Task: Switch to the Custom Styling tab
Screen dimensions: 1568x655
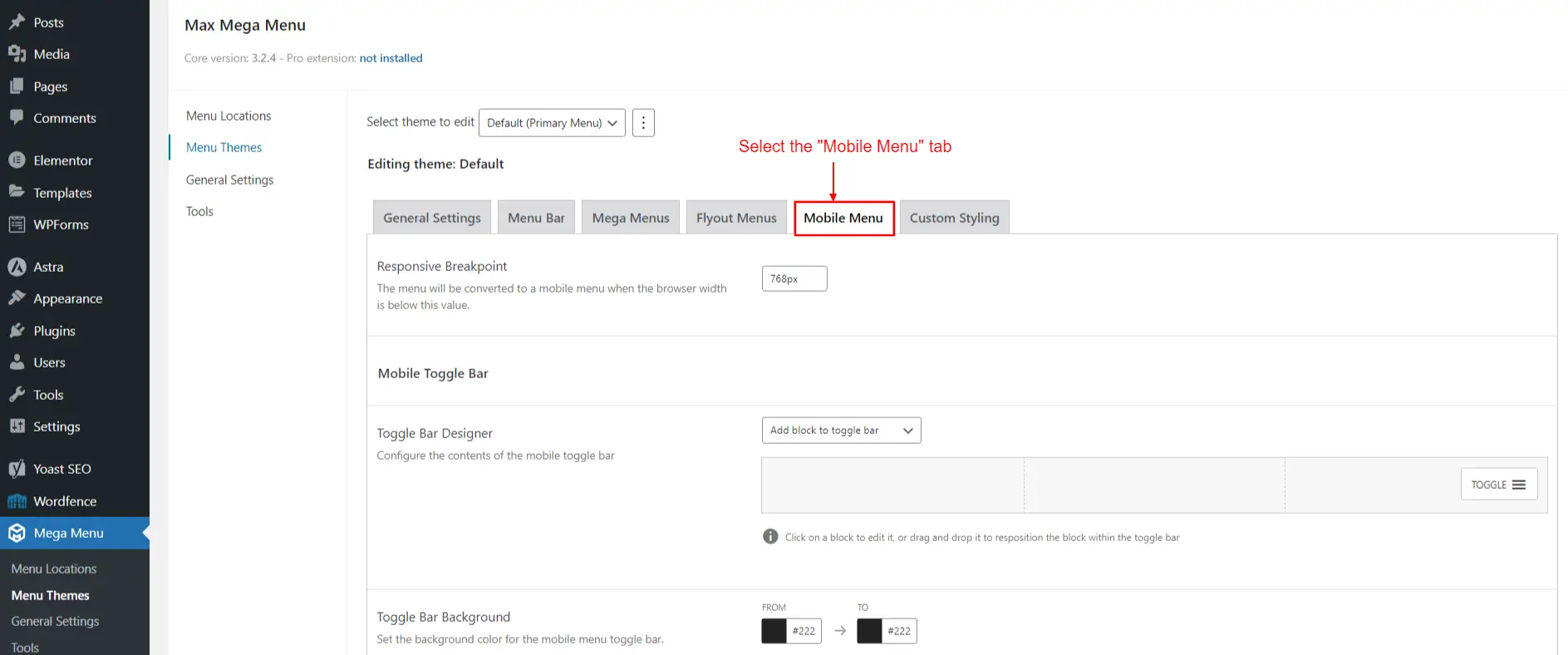Action: (x=954, y=217)
